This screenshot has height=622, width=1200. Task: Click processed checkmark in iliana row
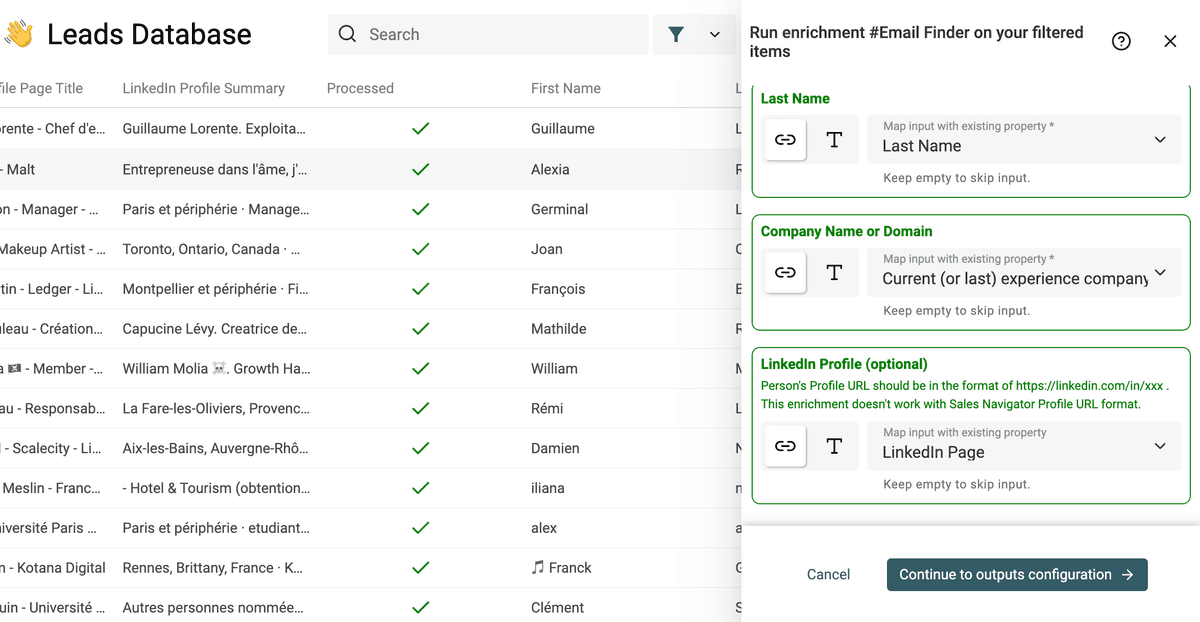pyautogui.click(x=421, y=488)
